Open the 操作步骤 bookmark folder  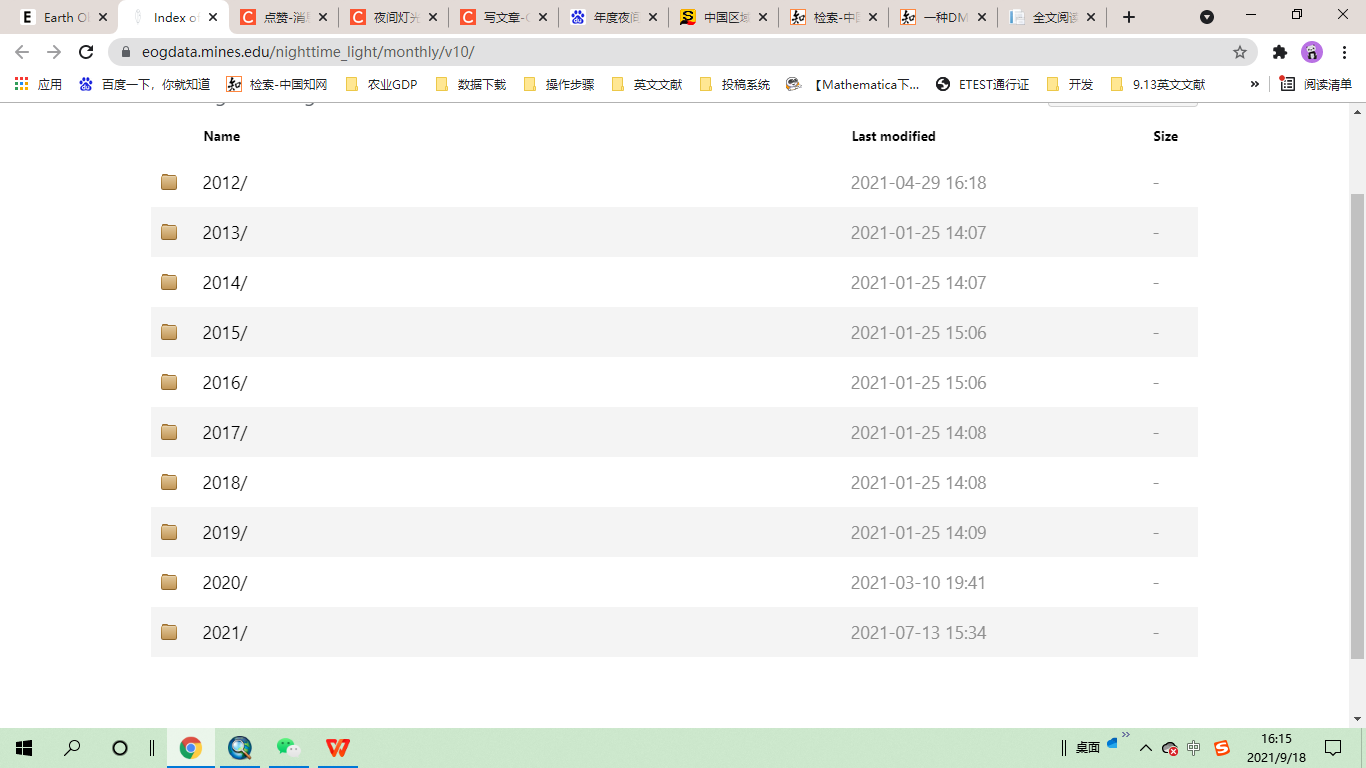click(559, 84)
